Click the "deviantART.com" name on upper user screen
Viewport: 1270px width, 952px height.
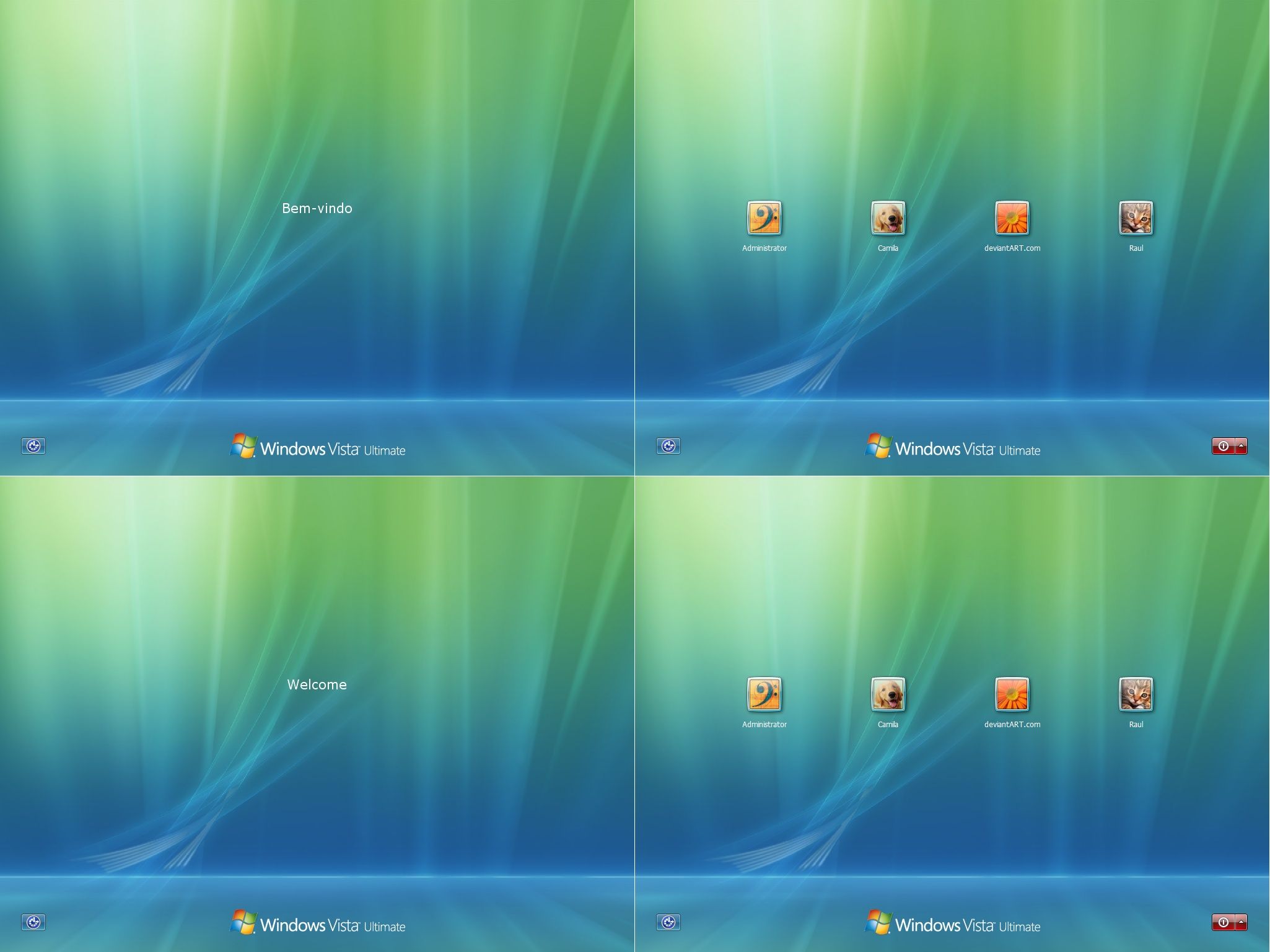[x=1012, y=248]
